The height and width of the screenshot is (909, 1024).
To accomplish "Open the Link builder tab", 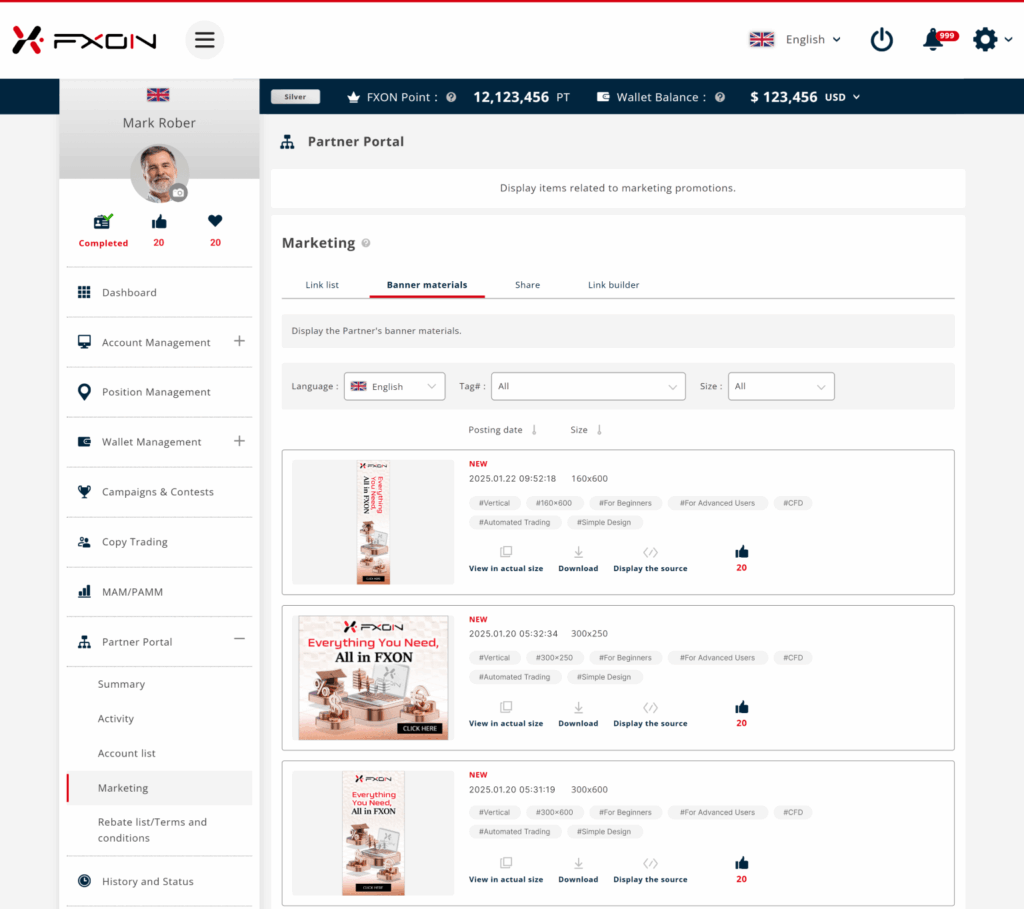I will (613, 285).
